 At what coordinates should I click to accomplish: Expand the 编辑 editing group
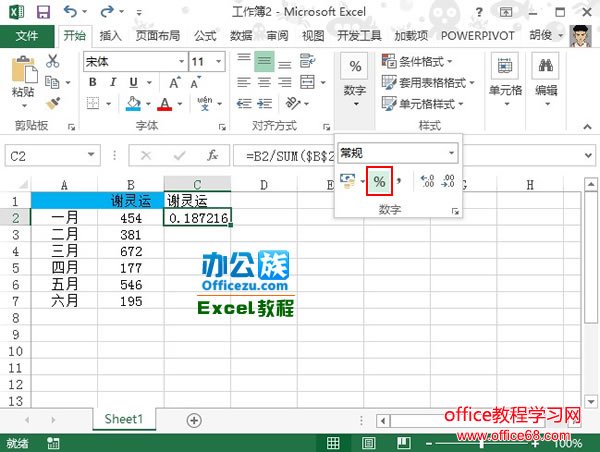(x=546, y=80)
